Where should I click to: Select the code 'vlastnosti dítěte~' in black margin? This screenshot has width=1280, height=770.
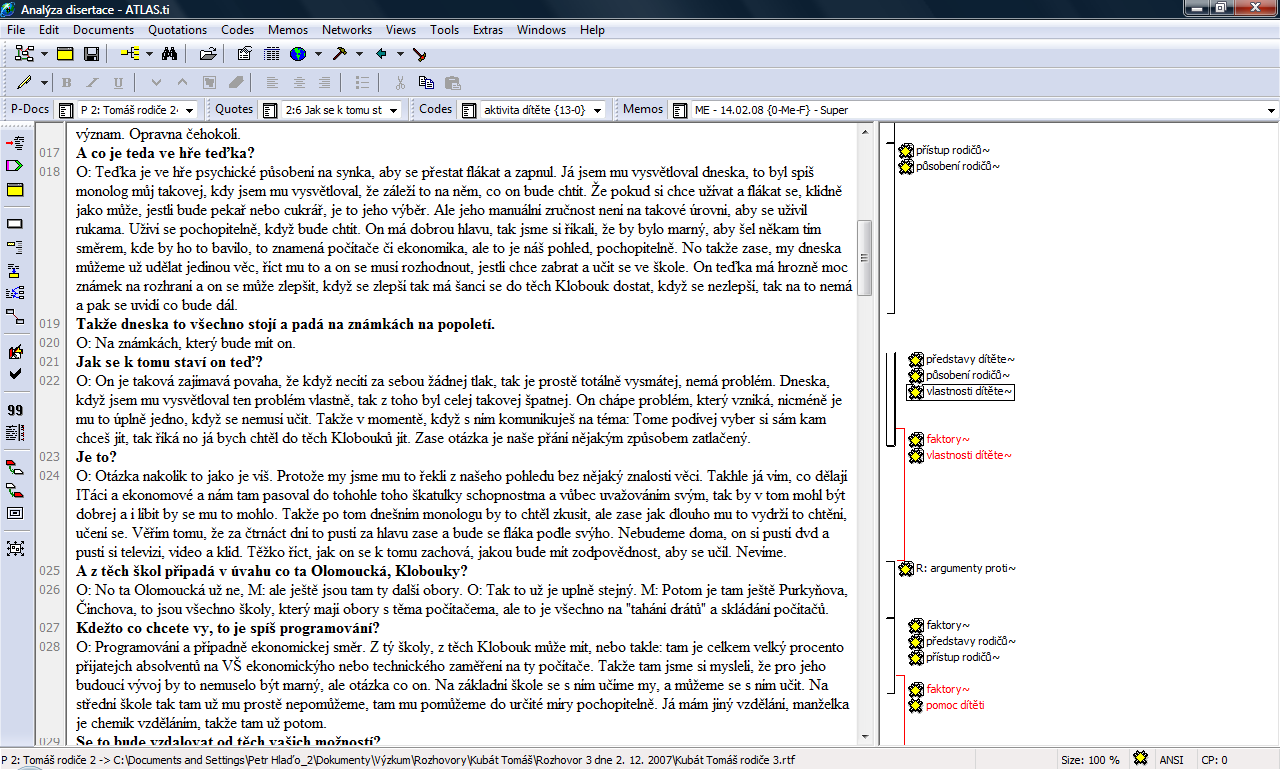click(961, 392)
